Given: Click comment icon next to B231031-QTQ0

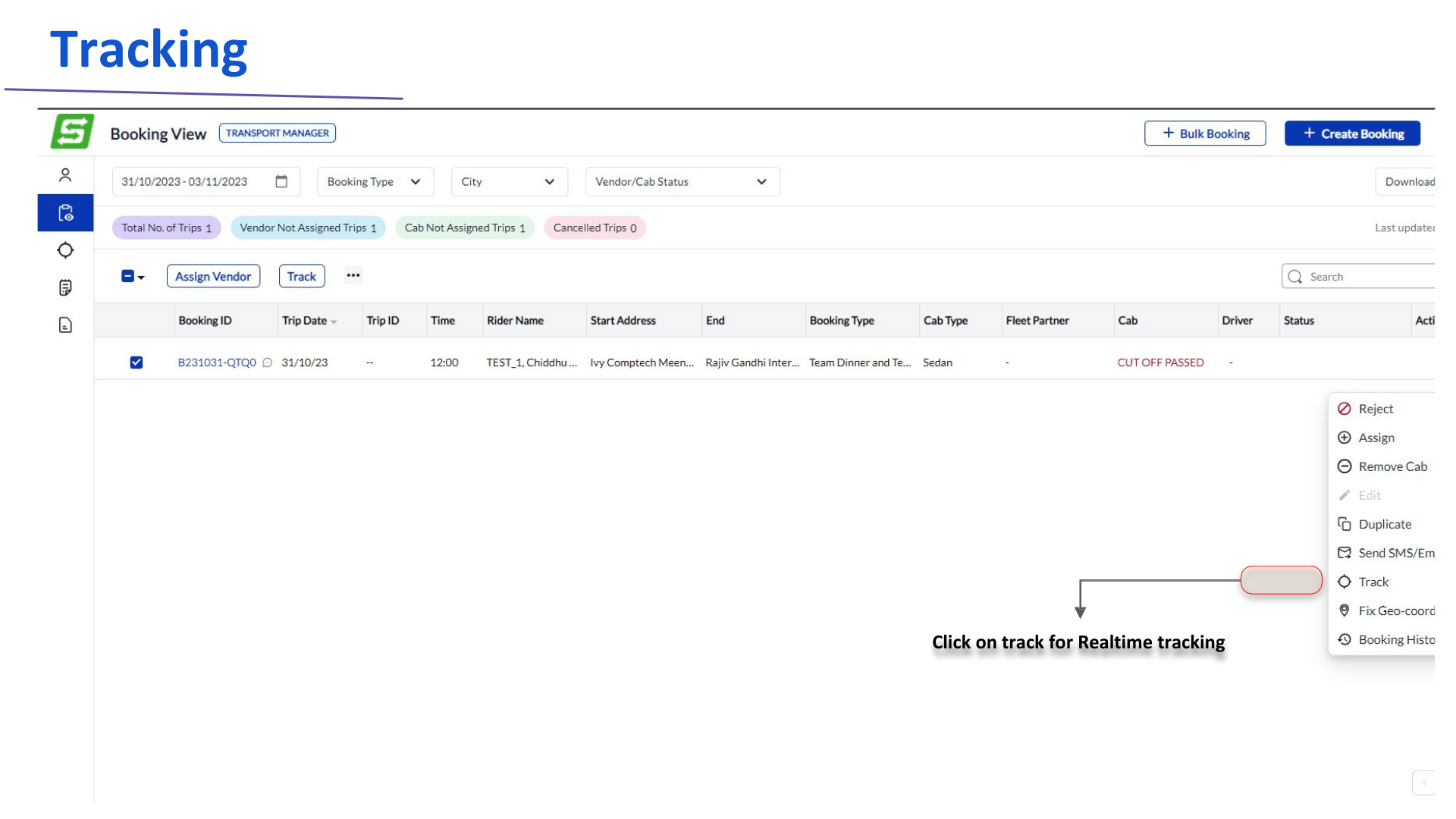Looking at the screenshot, I should (x=267, y=362).
